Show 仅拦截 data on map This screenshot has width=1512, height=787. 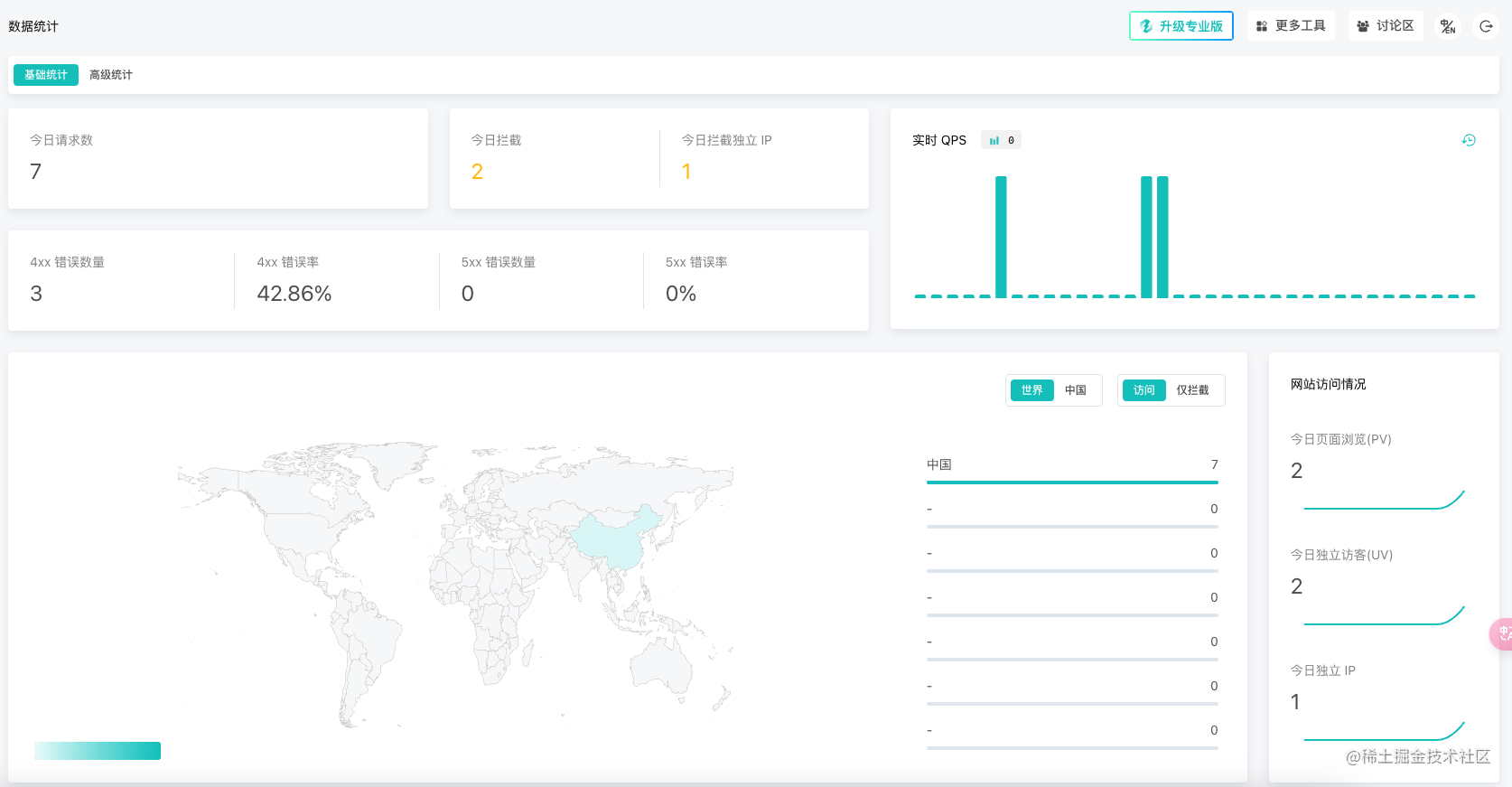coord(1192,390)
